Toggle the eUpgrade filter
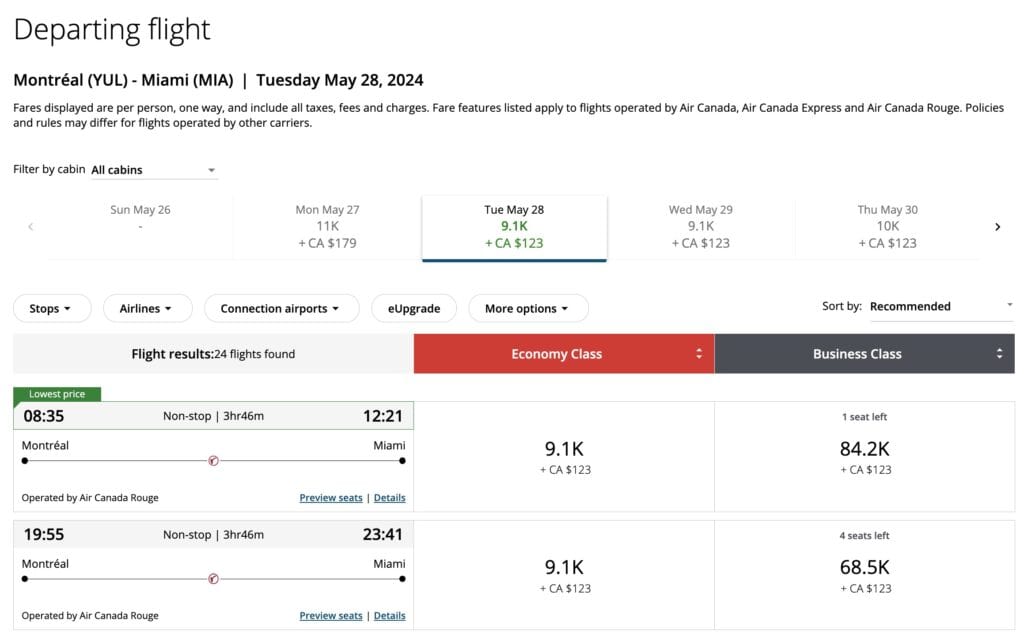Image resolution: width=1024 pixels, height=634 pixels. pos(413,308)
